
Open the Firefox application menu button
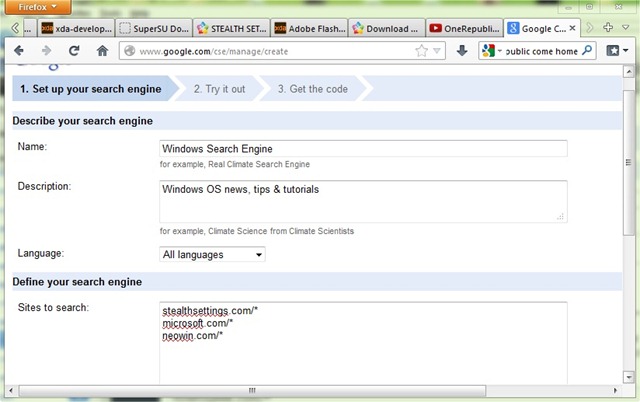tap(38, 7)
